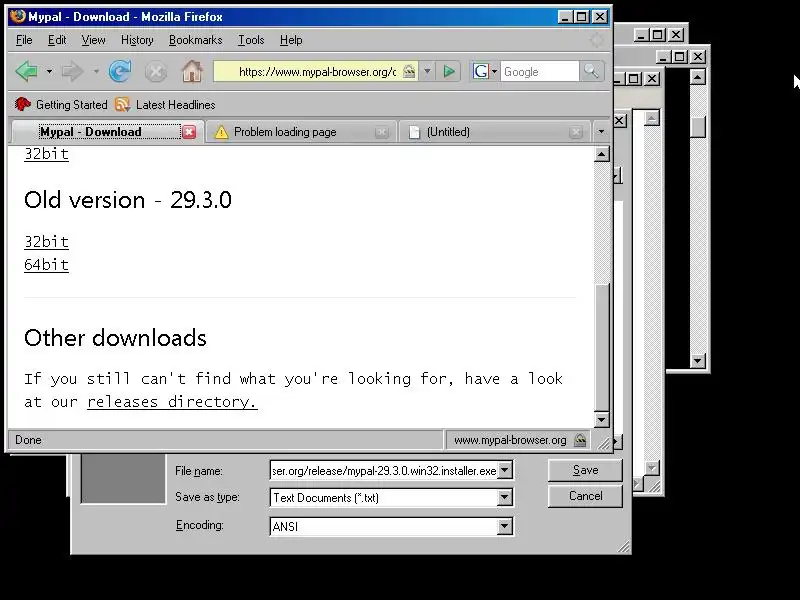The height and width of the screenshot is (600, 800).
Task: Open the releases directory link
Action: [172, 402]
